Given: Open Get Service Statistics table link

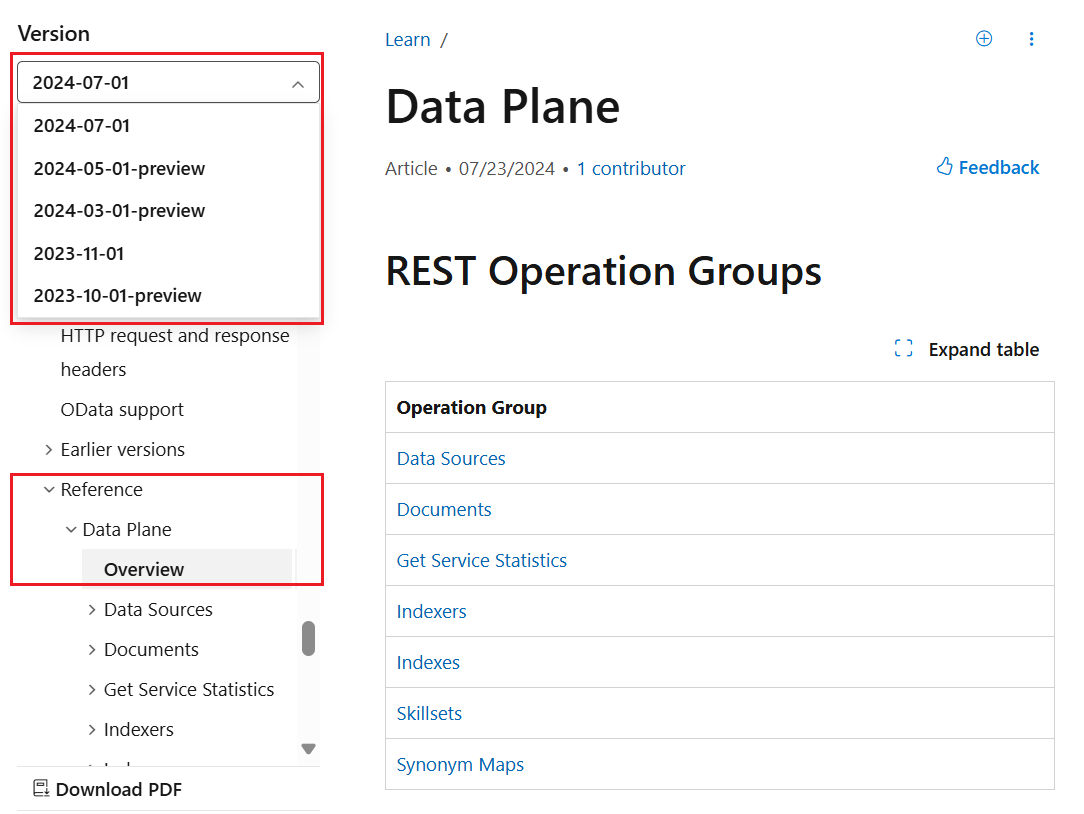Looking at the screenshot, I should [482, 560].
